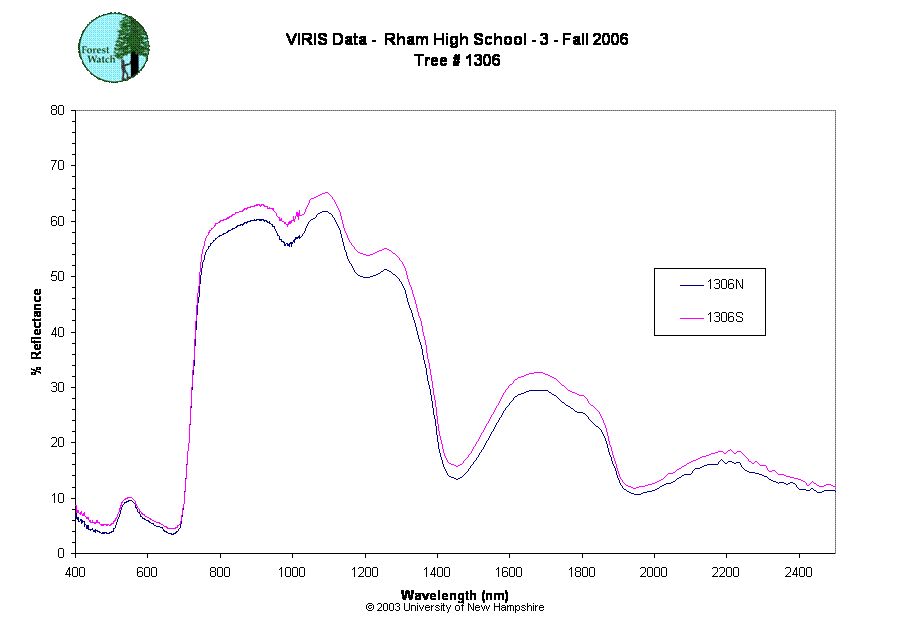911x623 pixels.
Task: Select the chart title's first line
Action: tap(456, 40)
